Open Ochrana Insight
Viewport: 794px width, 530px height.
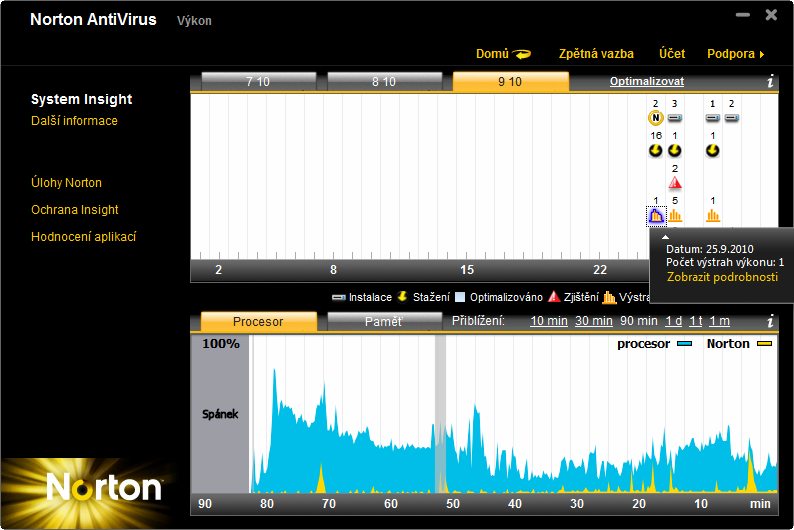tap(75, 210)
